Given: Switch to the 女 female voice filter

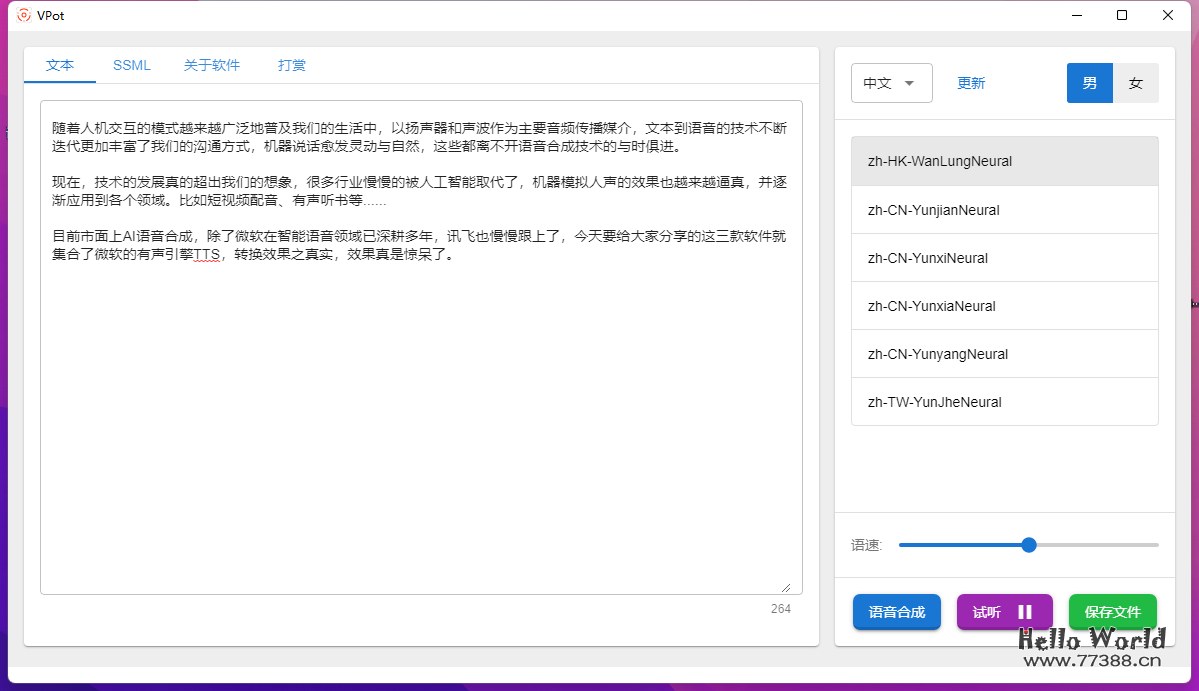Looking at the screenshot, I should tap(1136, 83).
